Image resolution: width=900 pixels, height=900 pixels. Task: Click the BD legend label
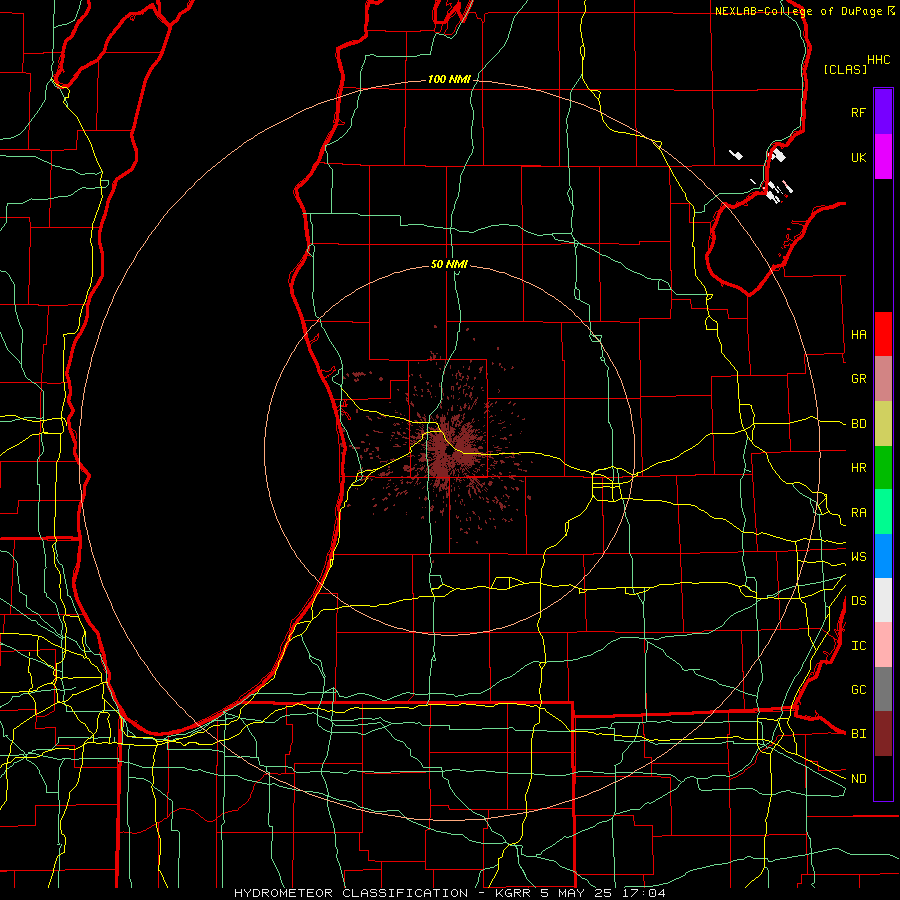[858, 424]
